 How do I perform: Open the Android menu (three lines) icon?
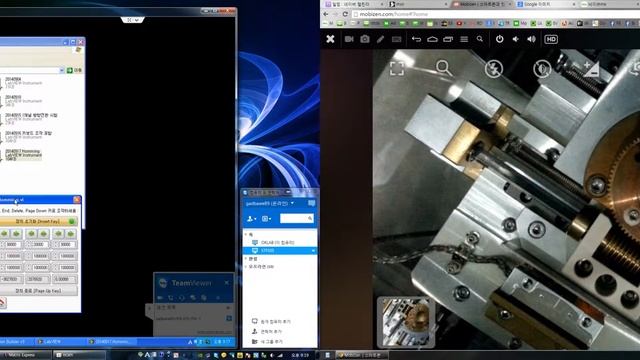pos(464,39)
